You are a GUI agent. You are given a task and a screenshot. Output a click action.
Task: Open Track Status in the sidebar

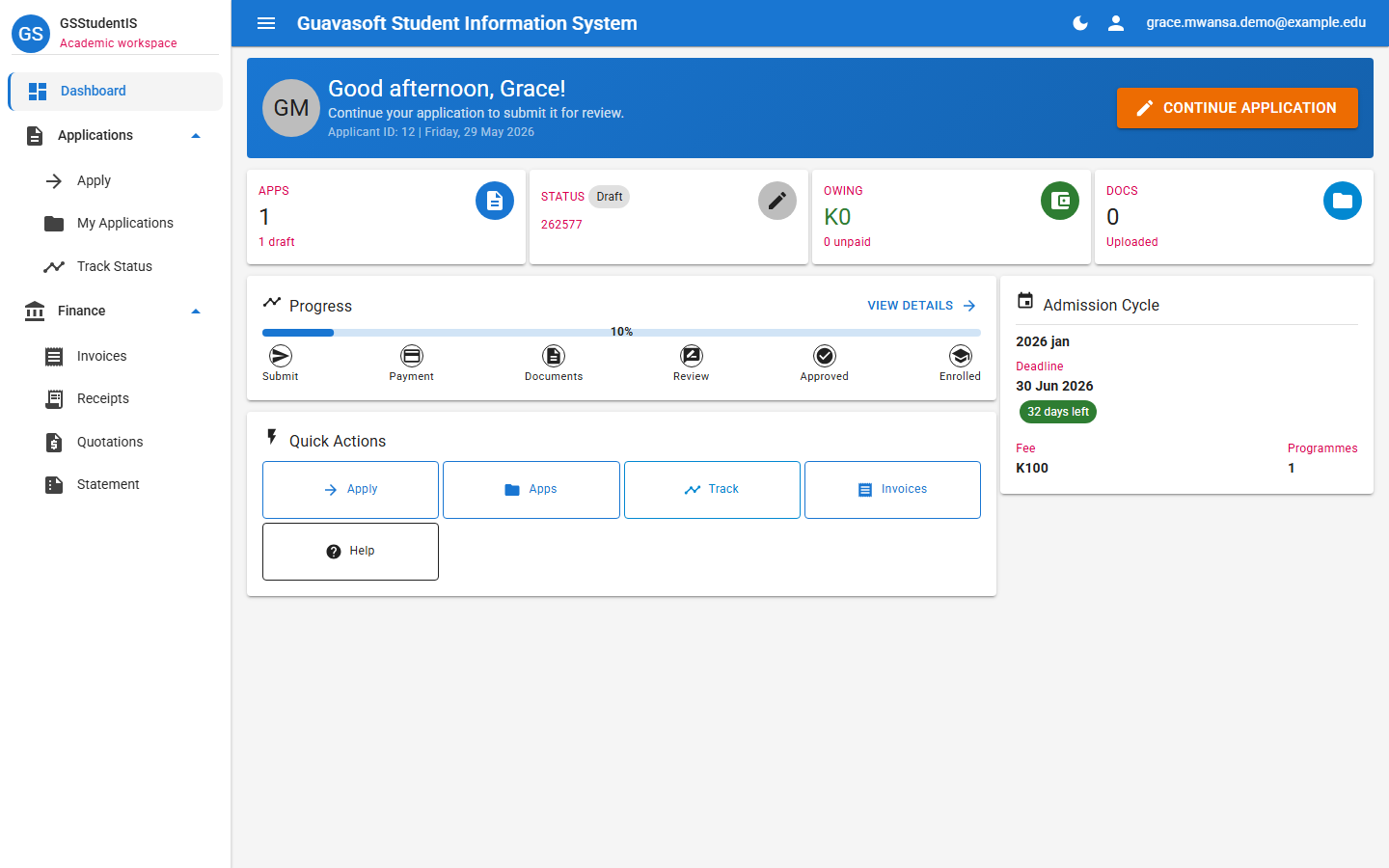pyautogui.click(x=116, y=267)
